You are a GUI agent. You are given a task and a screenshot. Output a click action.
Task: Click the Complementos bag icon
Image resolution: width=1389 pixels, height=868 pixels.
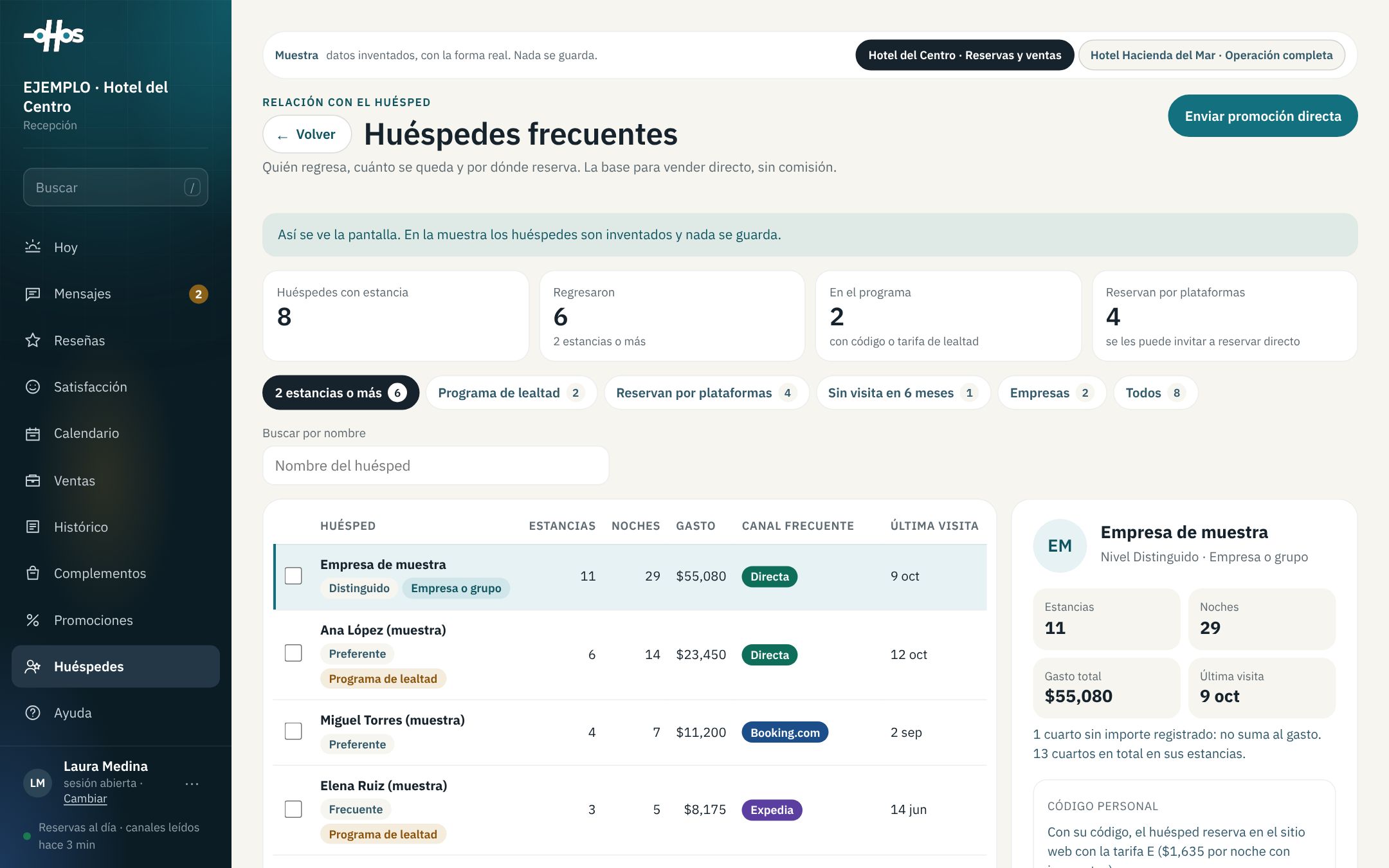point(33,573)
